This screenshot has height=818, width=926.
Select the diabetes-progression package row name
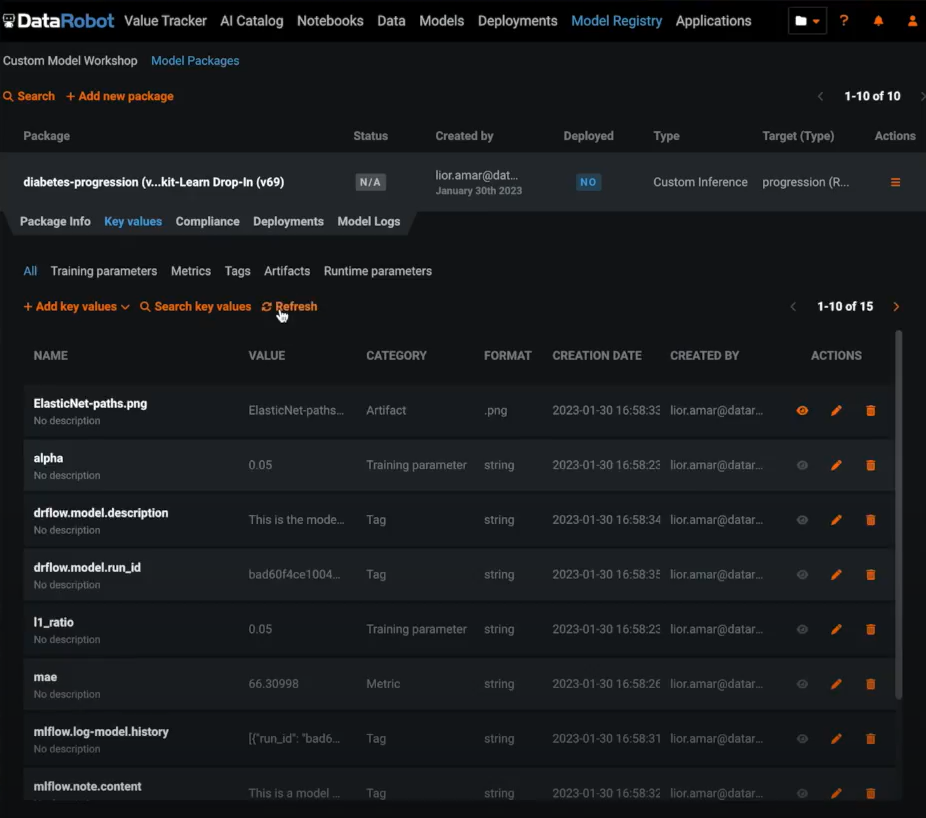point(154,182)
